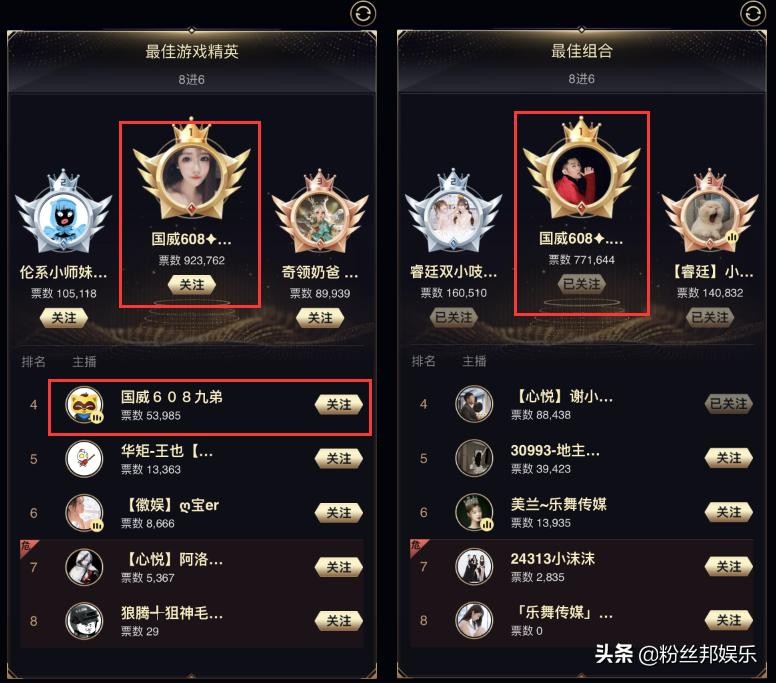This screenshot has width=776, height=683.
Task: Open 国威608九弟 raccoon avatar
Action: [x=85, y=405]
